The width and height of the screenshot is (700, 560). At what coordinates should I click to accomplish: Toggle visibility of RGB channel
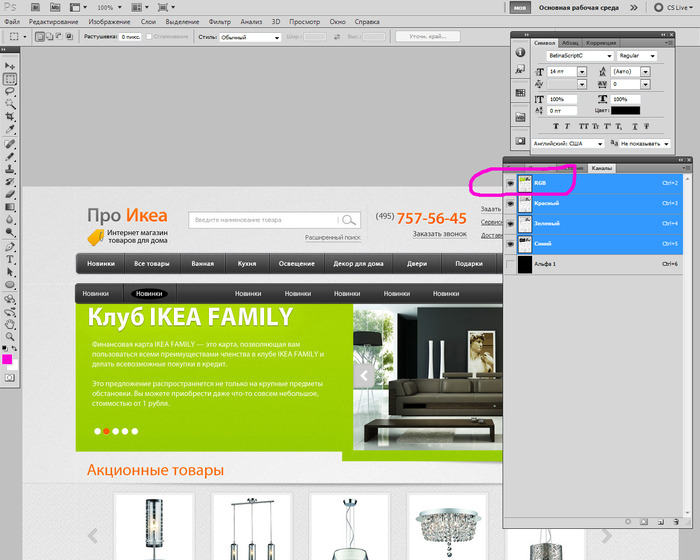click(510, 184)
